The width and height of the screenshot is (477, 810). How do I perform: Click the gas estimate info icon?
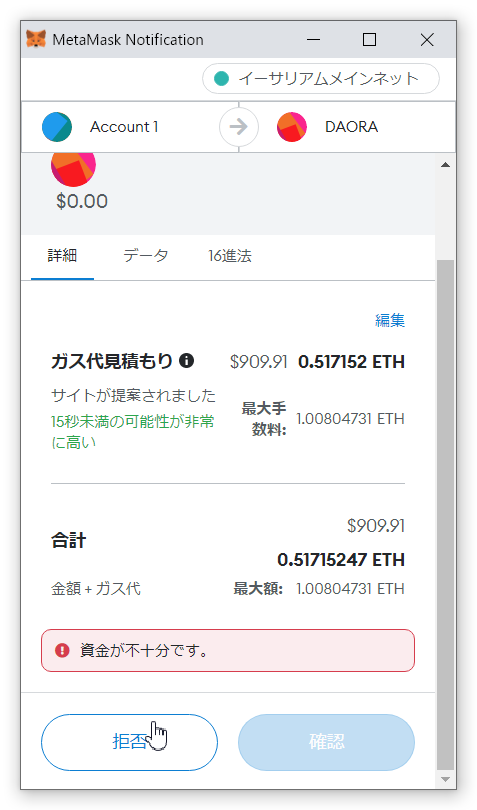click(187, 361)
